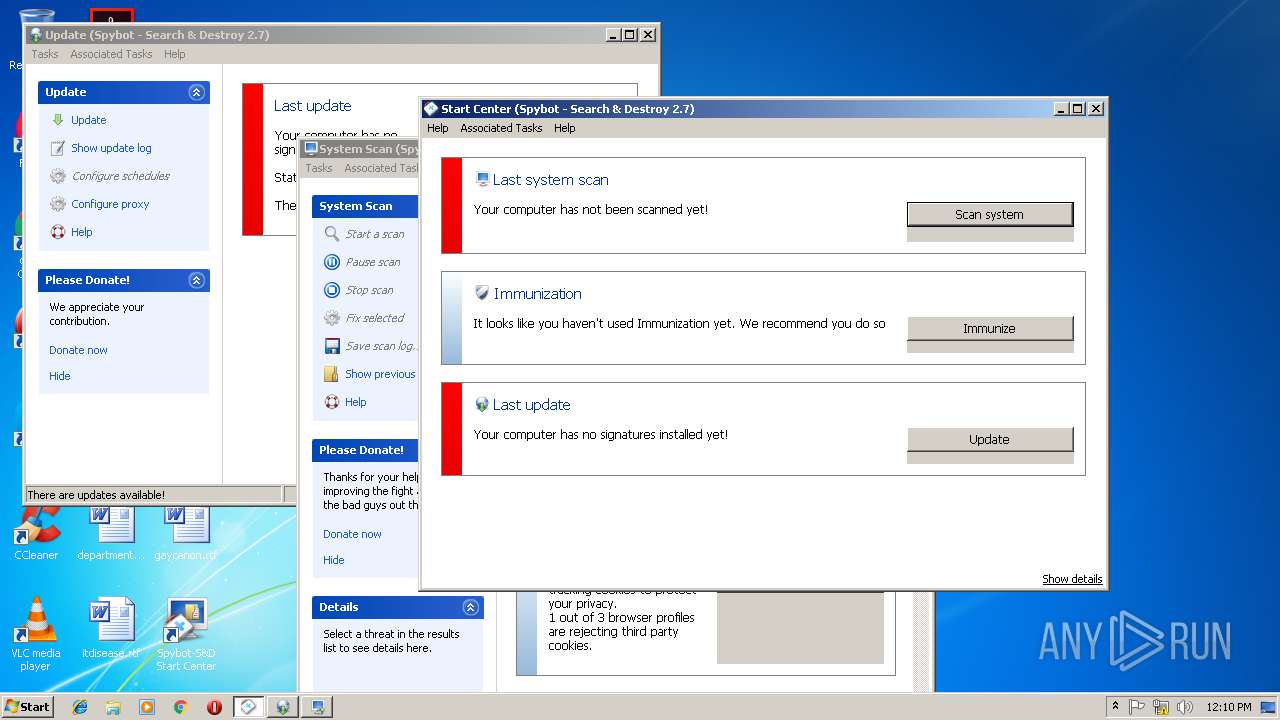Click Action Center flag tray icon
1280x720 pixels.
point(1138,707)
